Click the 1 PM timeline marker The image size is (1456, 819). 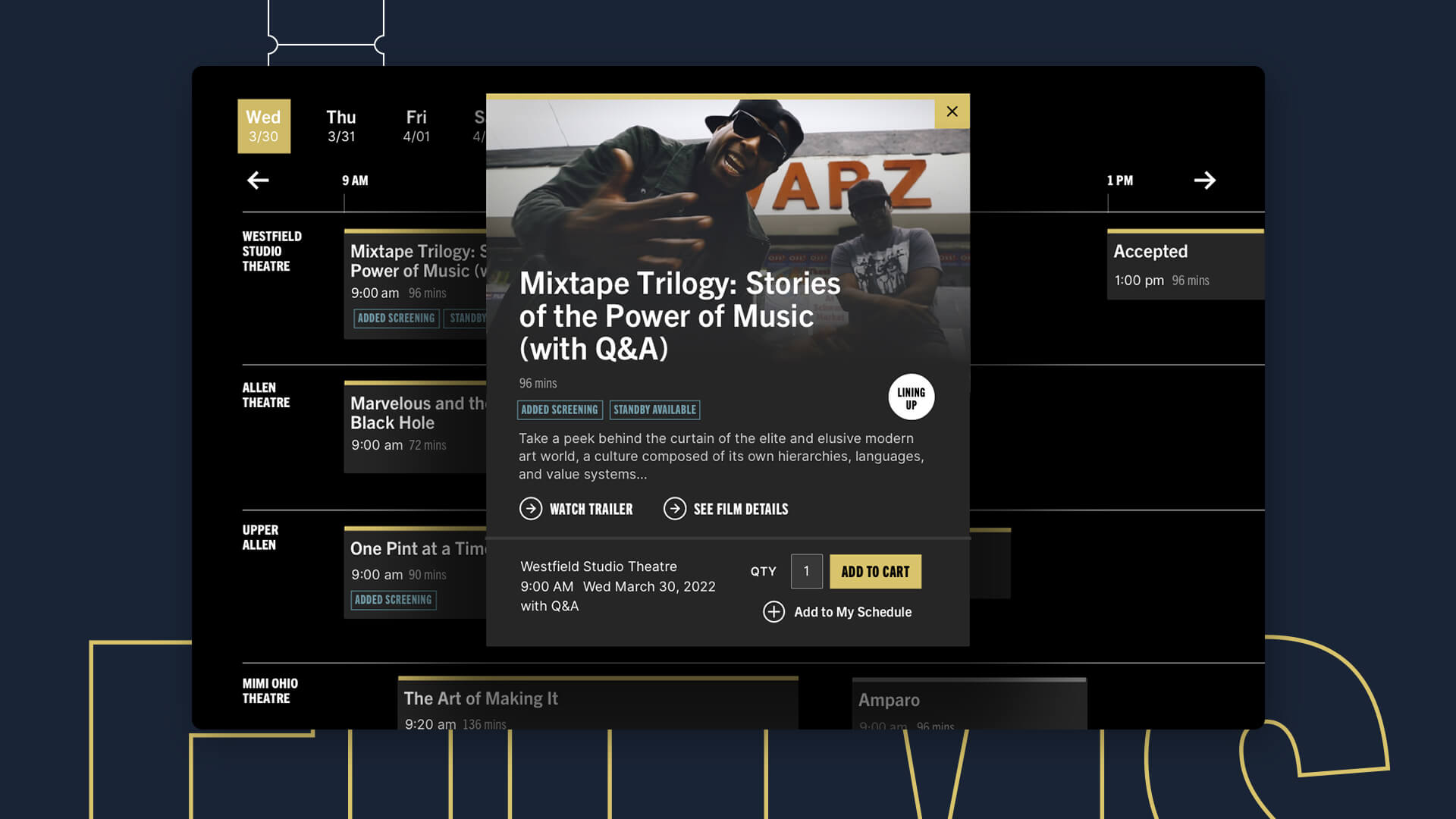point(1119,180)
